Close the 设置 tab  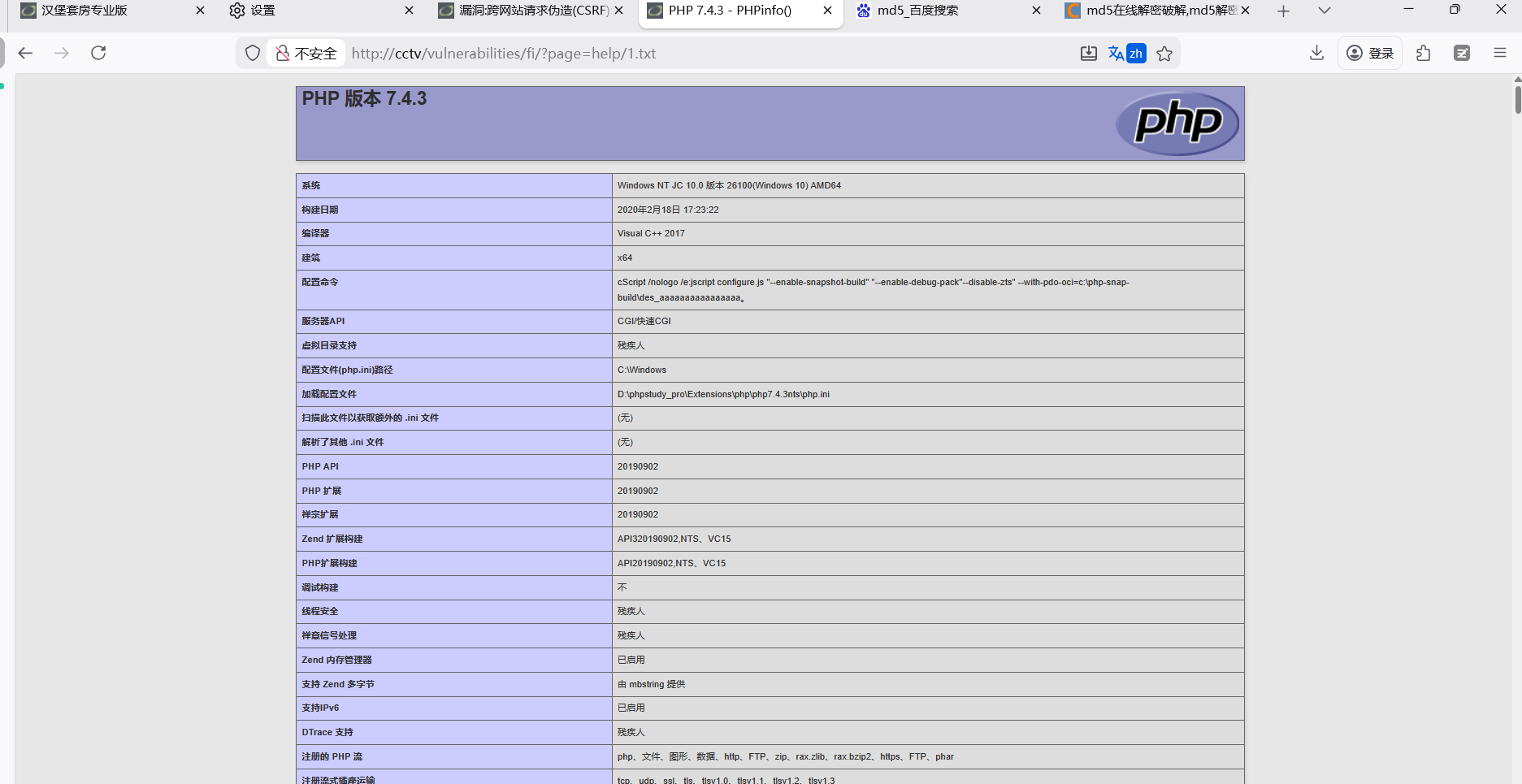[x=409, y=11]
